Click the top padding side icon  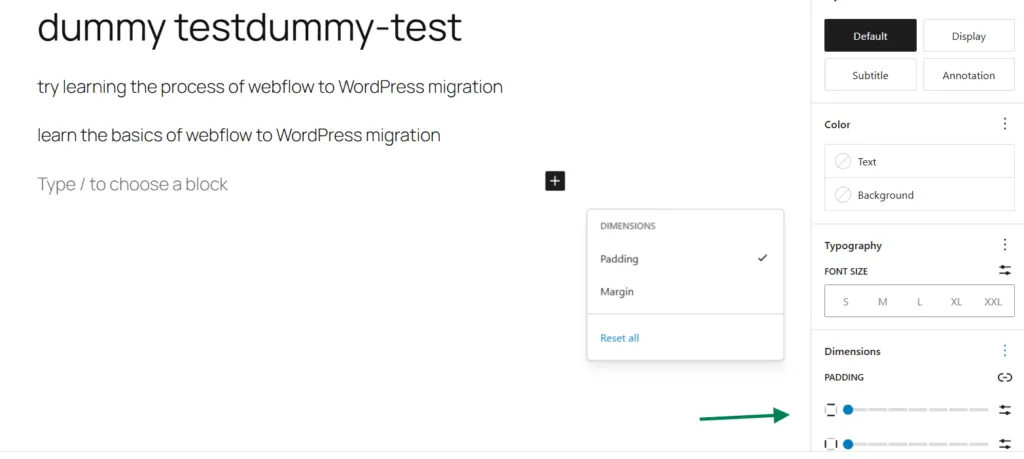coord(831,410)
